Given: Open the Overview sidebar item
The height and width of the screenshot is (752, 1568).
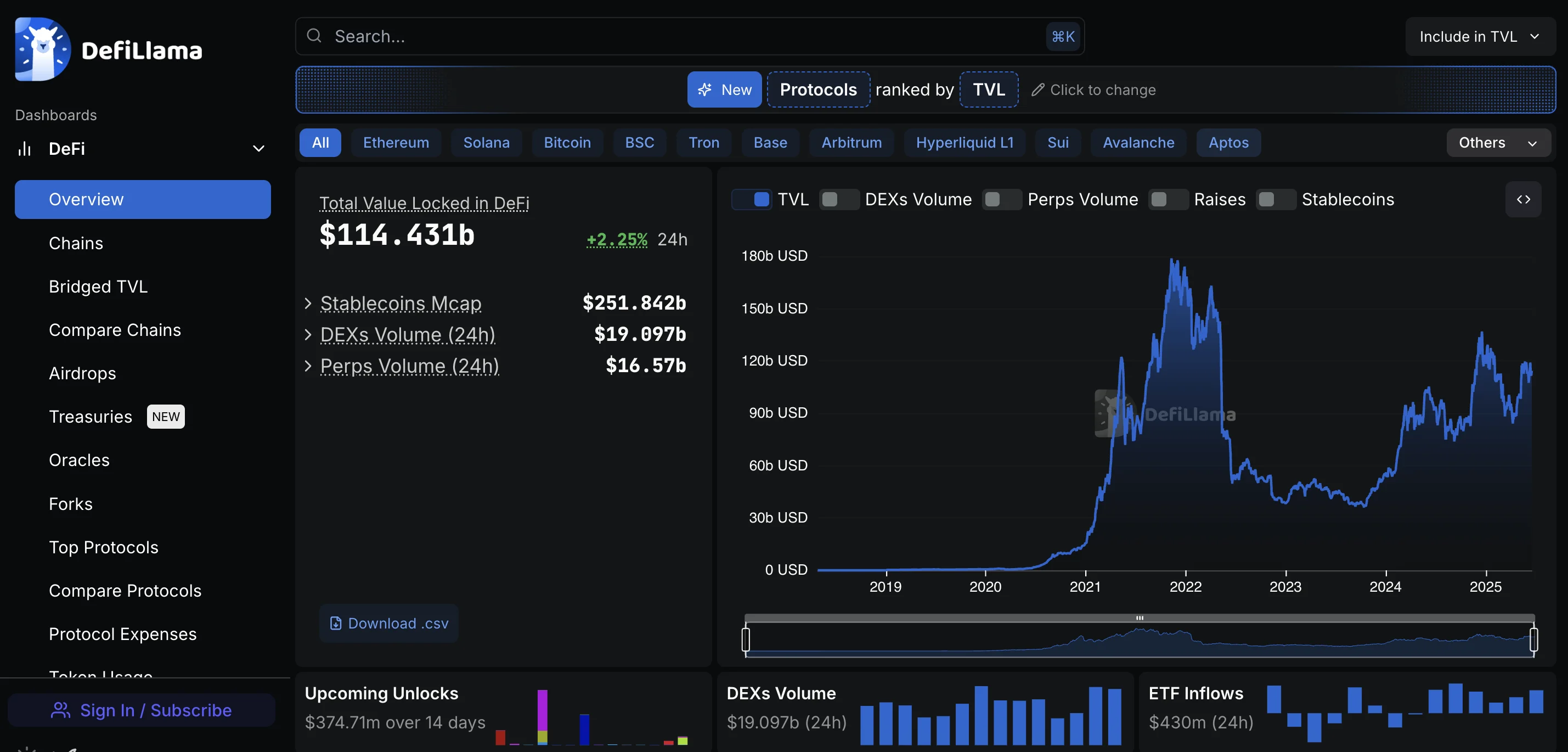Looking at the screenshot, I should coord(143,199).
